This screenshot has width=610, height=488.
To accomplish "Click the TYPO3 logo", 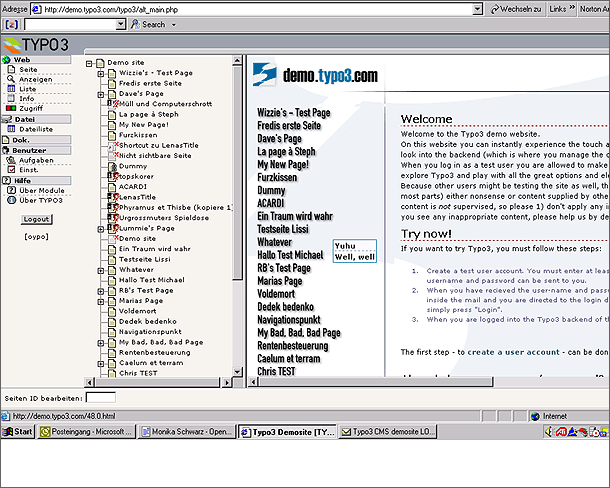I will 36,45.
